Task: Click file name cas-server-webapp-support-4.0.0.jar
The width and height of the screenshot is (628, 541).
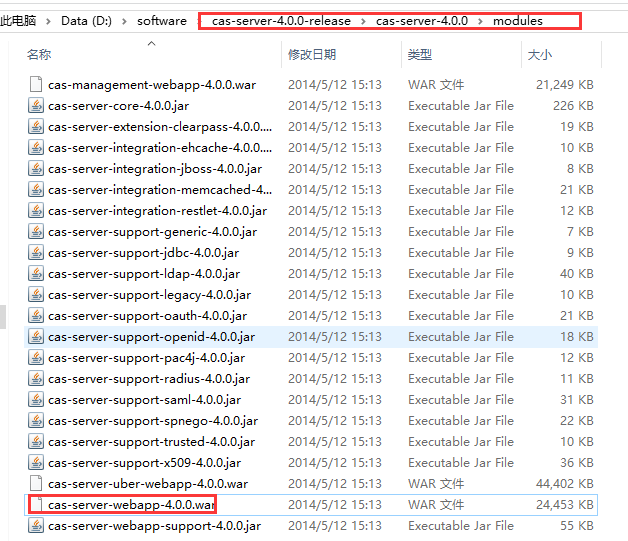Action: coord(154,526)
